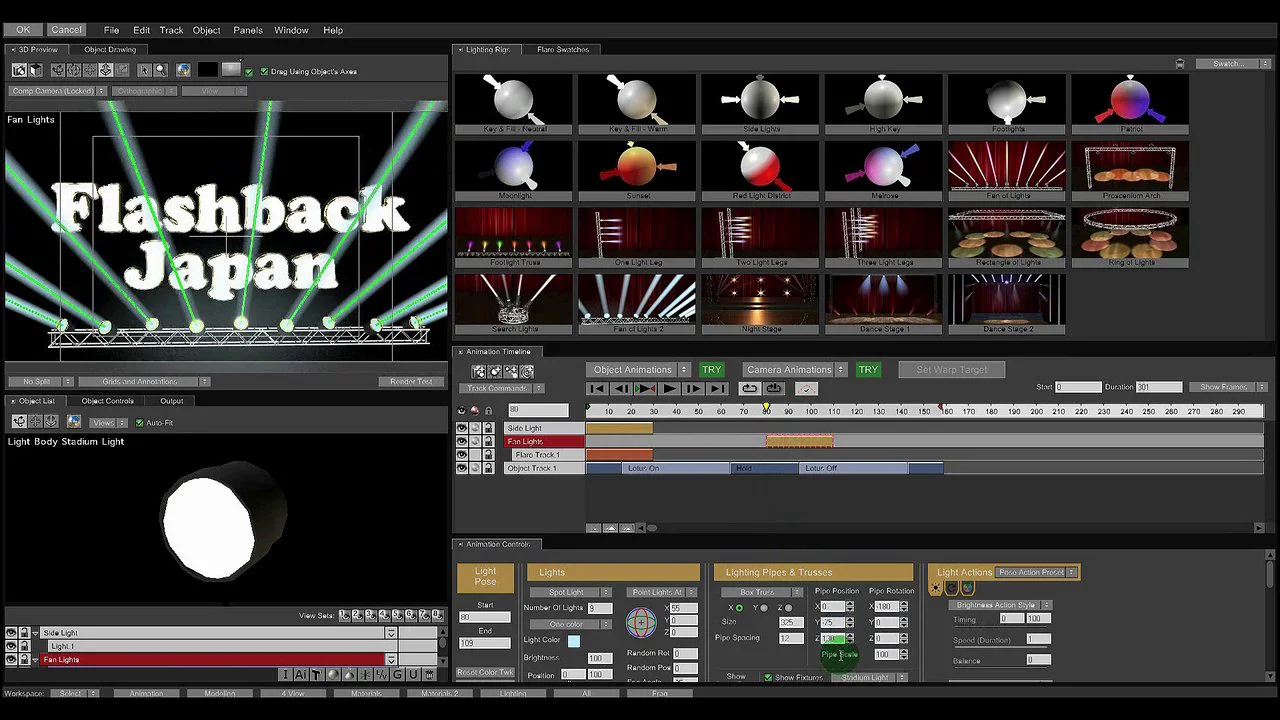Image resolution: width=1280 pixels, height=720 pixels.
Task: Click the curve graph icon in timeline toolbar
Action: (806, 389)
